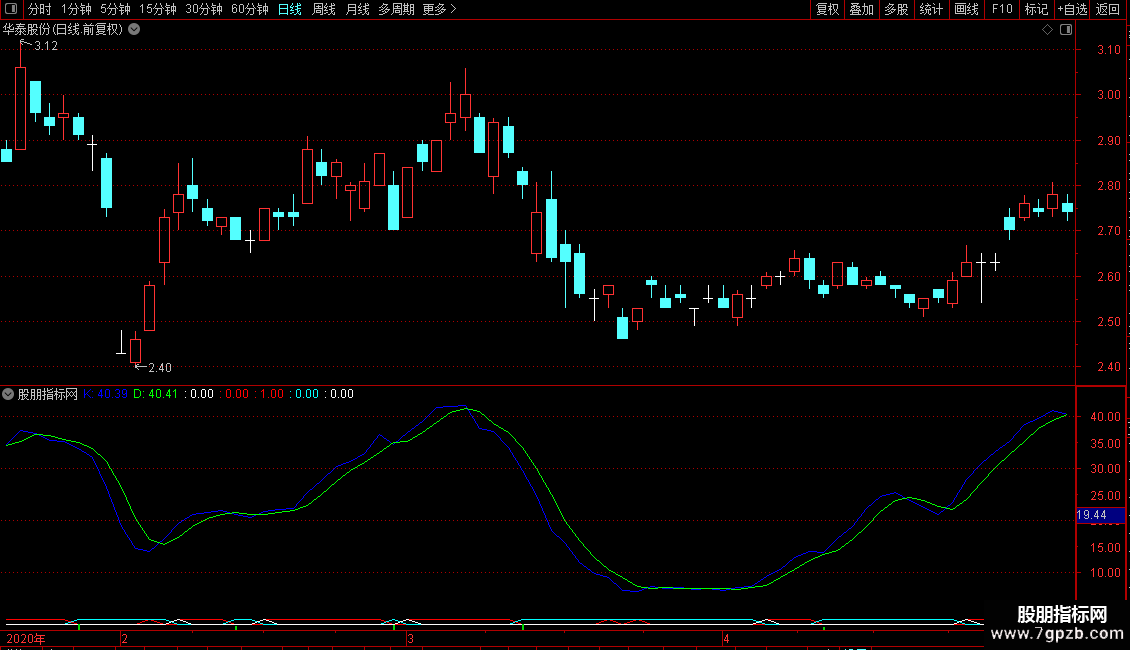
Task: Click the 19.44 highlighted axis value
Action: (1100, 515)
